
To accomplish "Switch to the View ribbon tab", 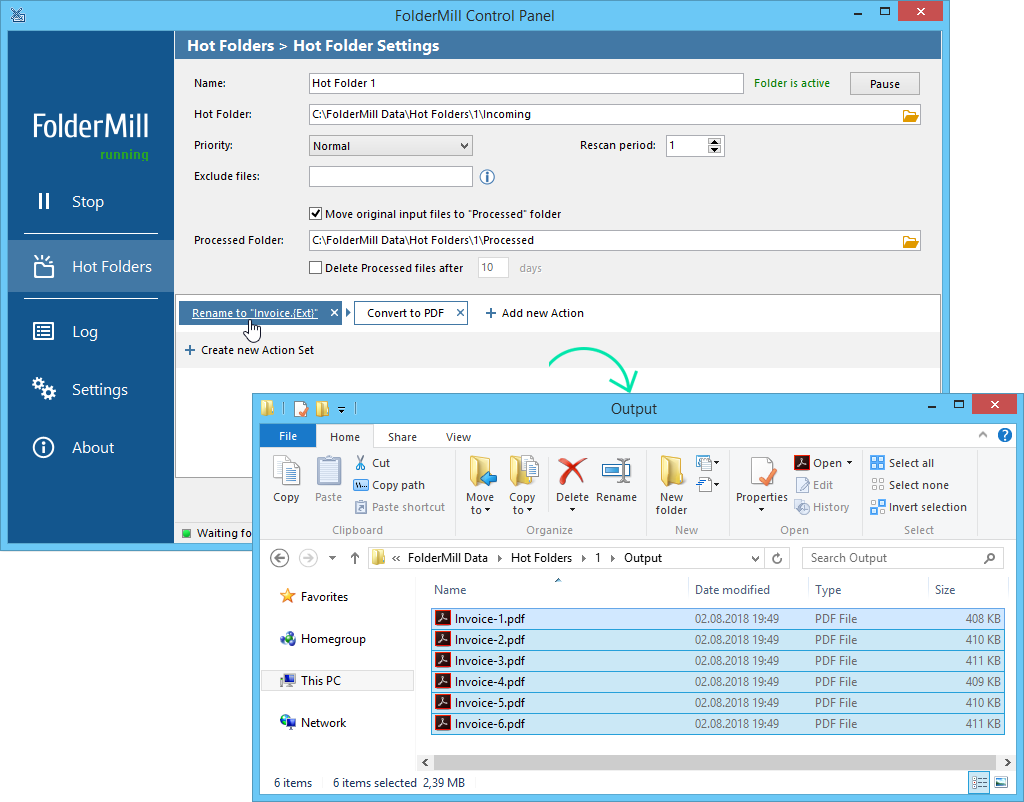I will [x=458, y=437].
